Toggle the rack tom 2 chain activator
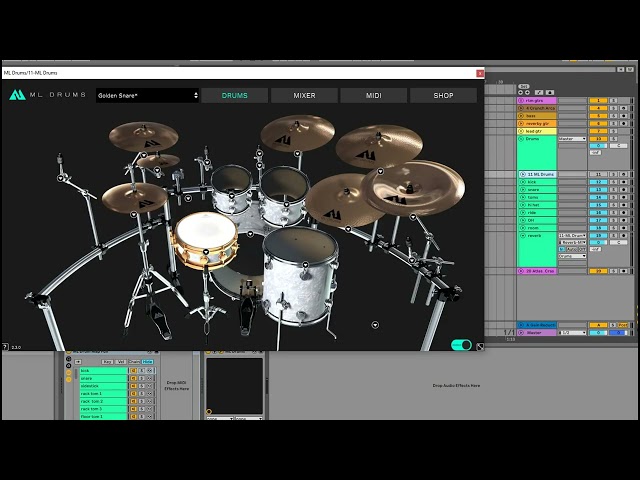This screenshot has height=480, width=640. [133, 401]
